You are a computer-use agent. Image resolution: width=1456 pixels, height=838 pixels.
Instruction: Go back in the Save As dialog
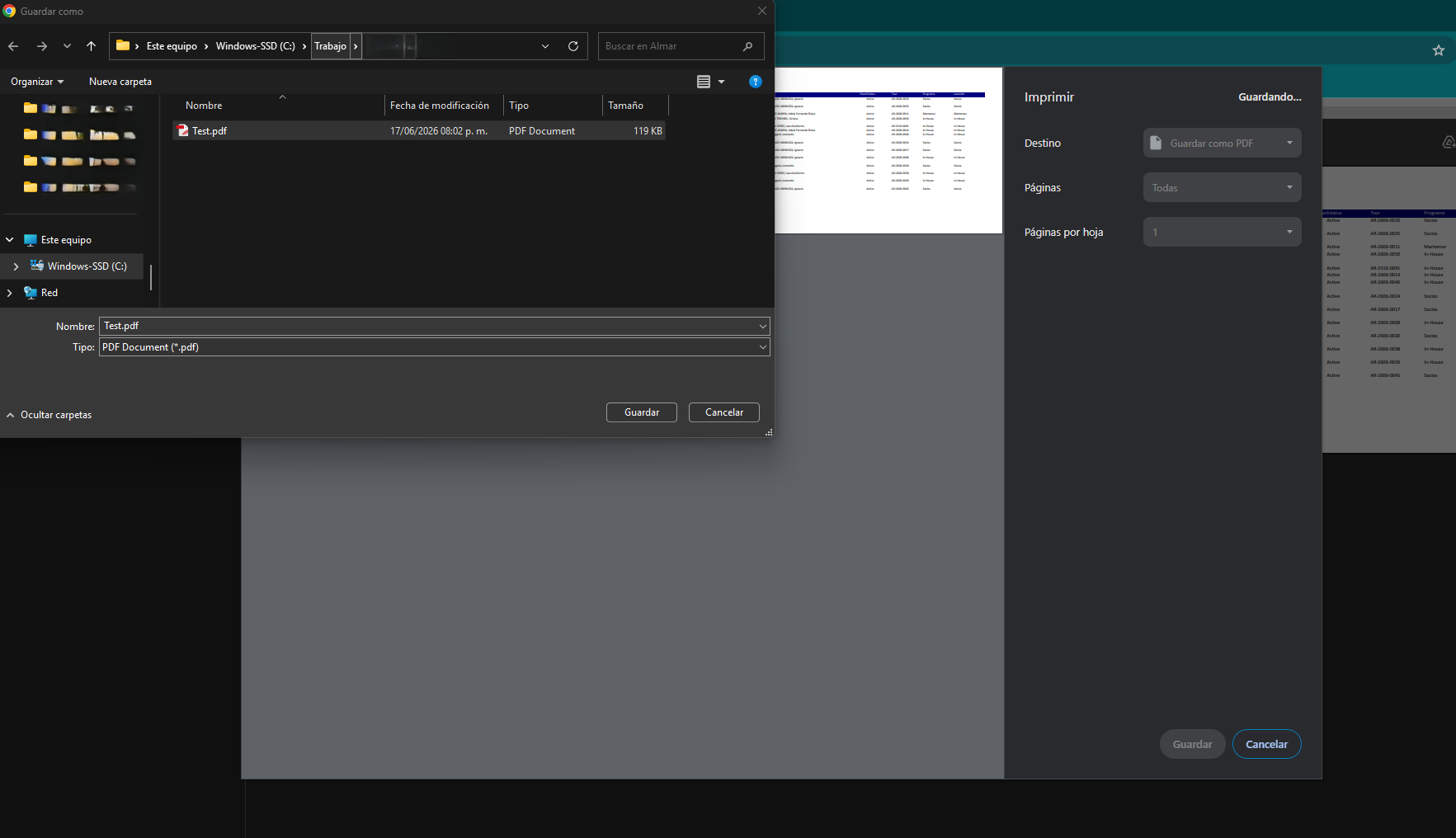pyautogui.click(x=13, y=46)
